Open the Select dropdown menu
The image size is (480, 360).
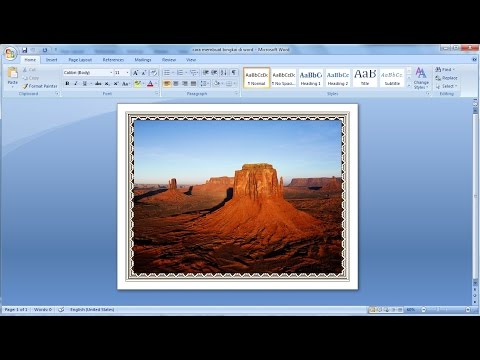click(446, 86)
